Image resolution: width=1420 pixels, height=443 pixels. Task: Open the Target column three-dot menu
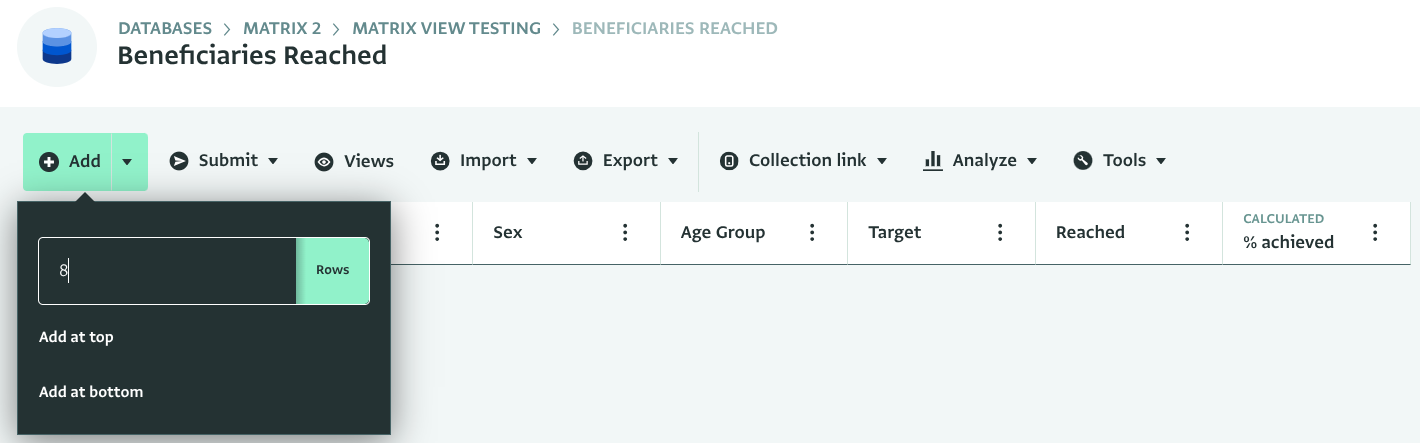1000,233
